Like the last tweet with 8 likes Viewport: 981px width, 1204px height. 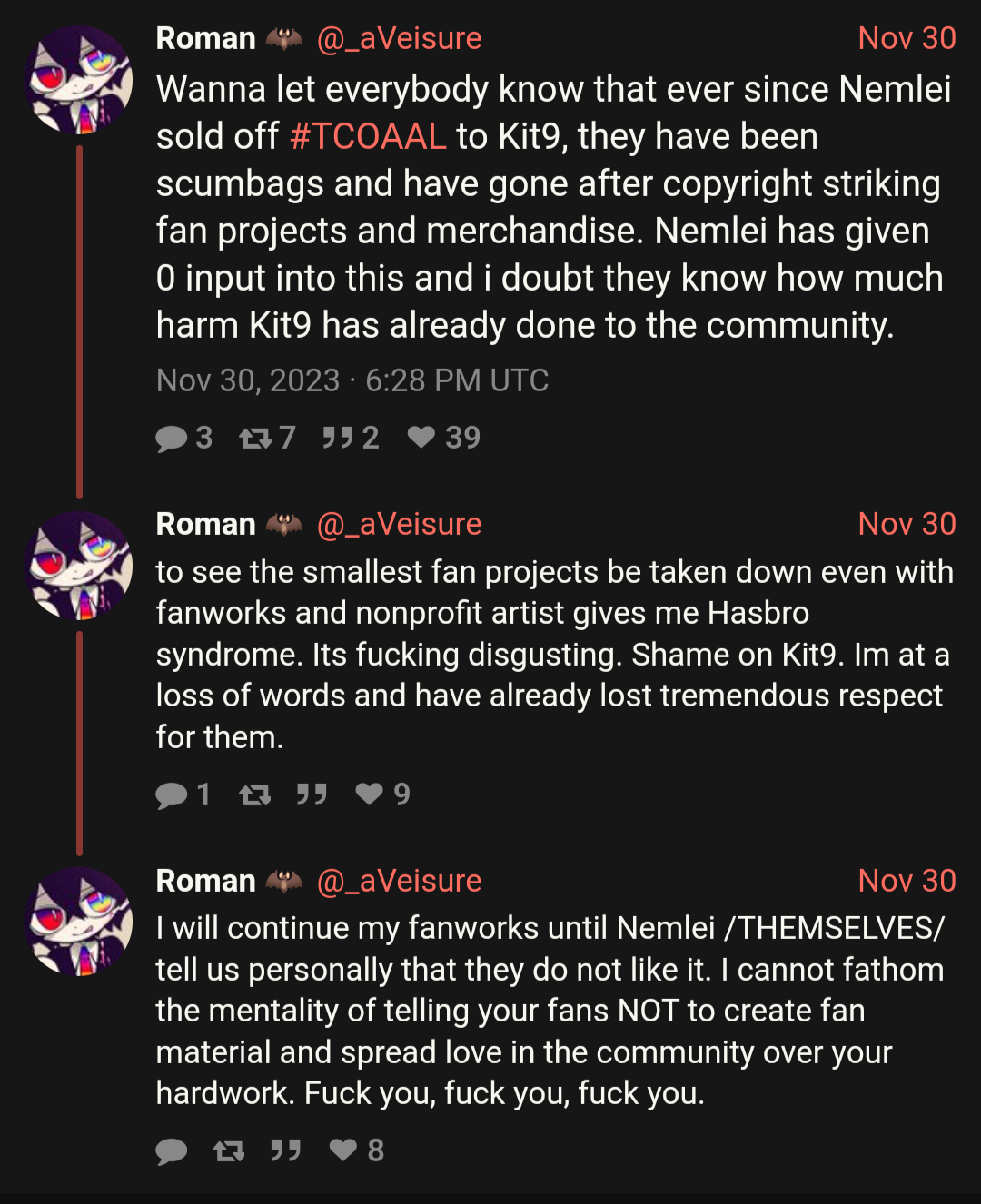coord(343,1150)
